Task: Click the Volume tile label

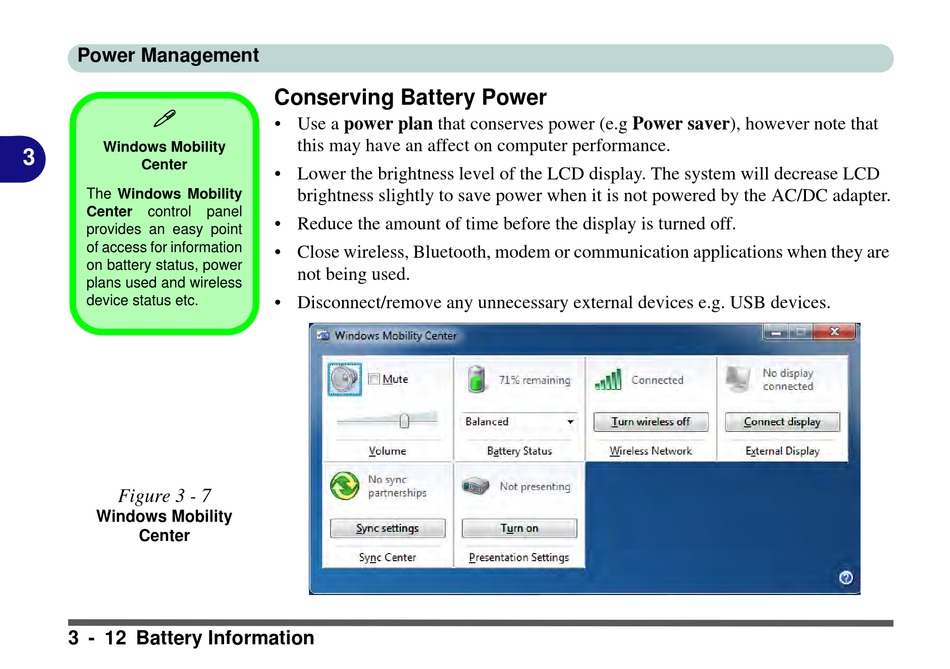Action: (387, 451)
